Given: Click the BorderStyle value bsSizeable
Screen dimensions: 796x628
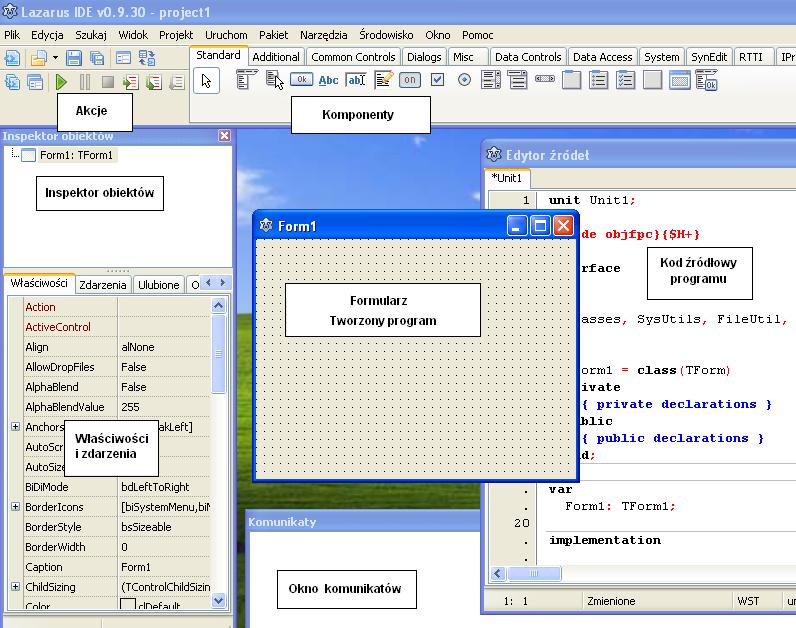Looking at the screenshot, I should tap(146, 526).
